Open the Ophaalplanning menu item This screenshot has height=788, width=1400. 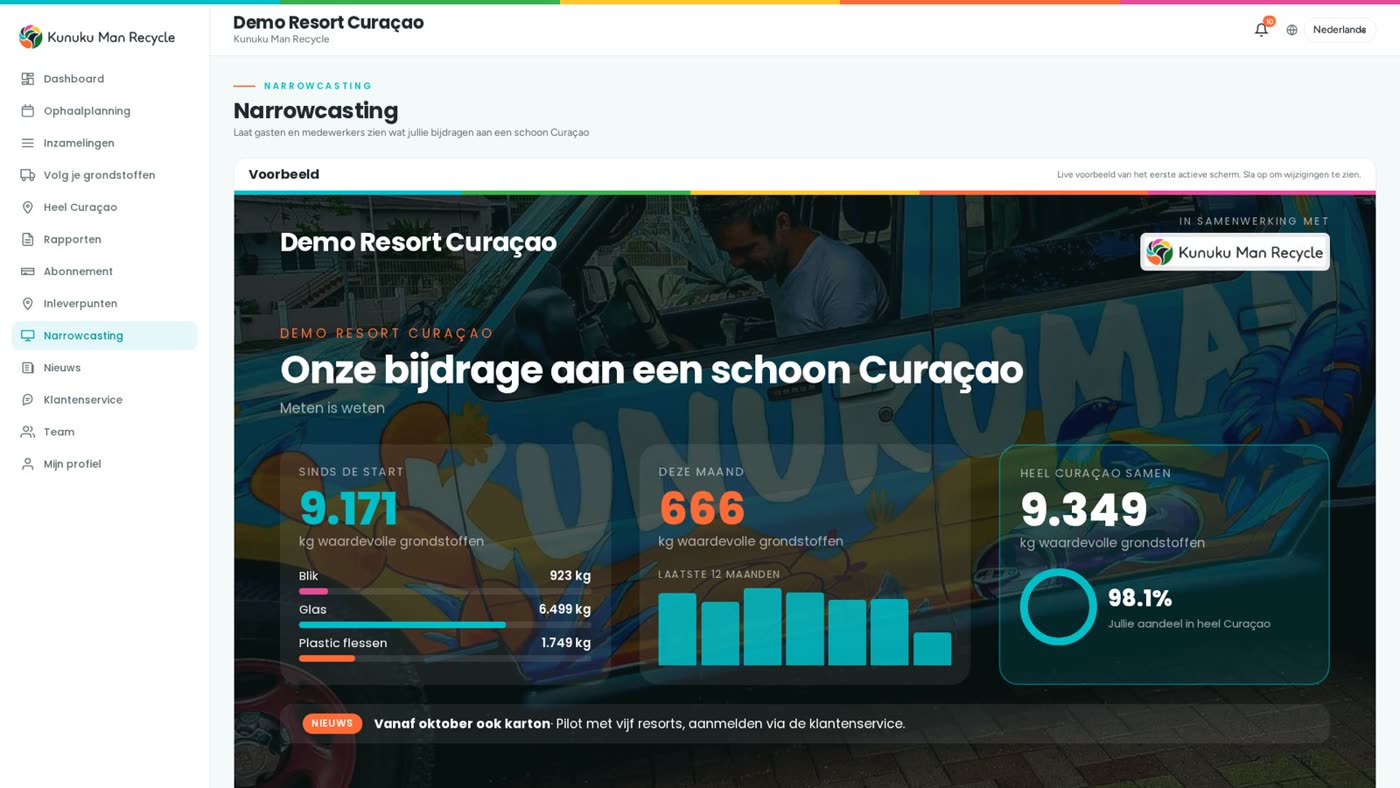point(105,111)
